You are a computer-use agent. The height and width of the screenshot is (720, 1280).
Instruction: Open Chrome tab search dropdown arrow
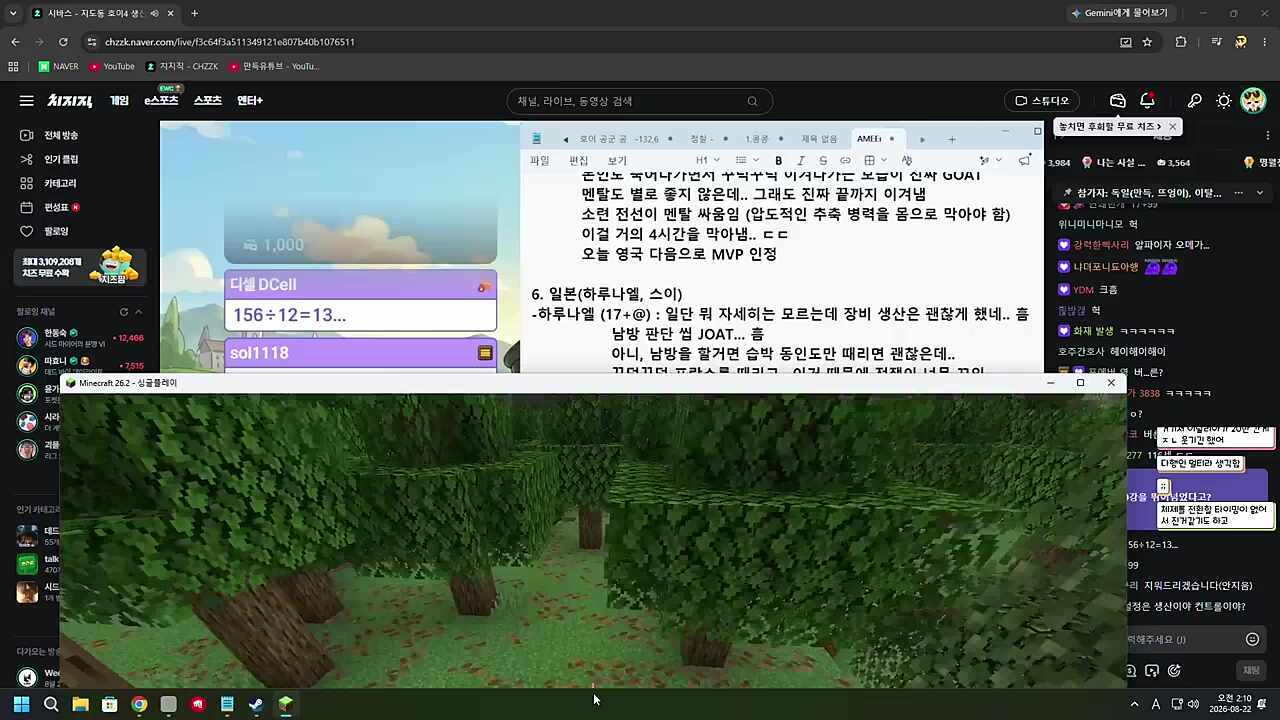tap(13, 13)
